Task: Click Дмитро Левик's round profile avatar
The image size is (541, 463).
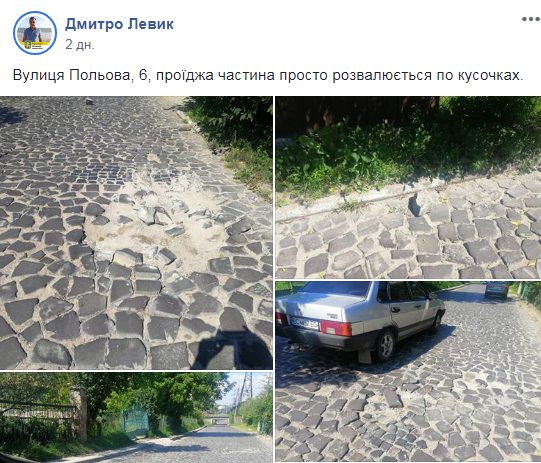Action: click(x=35, y=33)
